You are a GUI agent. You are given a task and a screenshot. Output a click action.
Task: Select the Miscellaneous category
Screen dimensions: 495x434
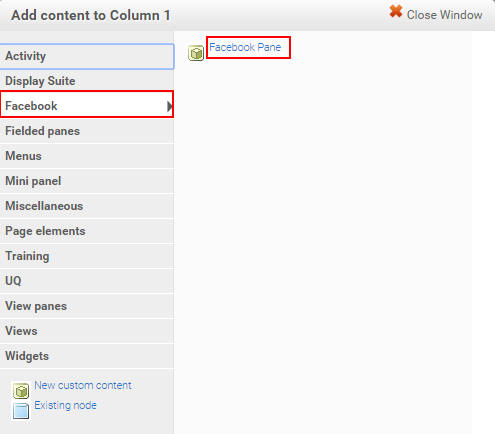(x=87, y=206)
